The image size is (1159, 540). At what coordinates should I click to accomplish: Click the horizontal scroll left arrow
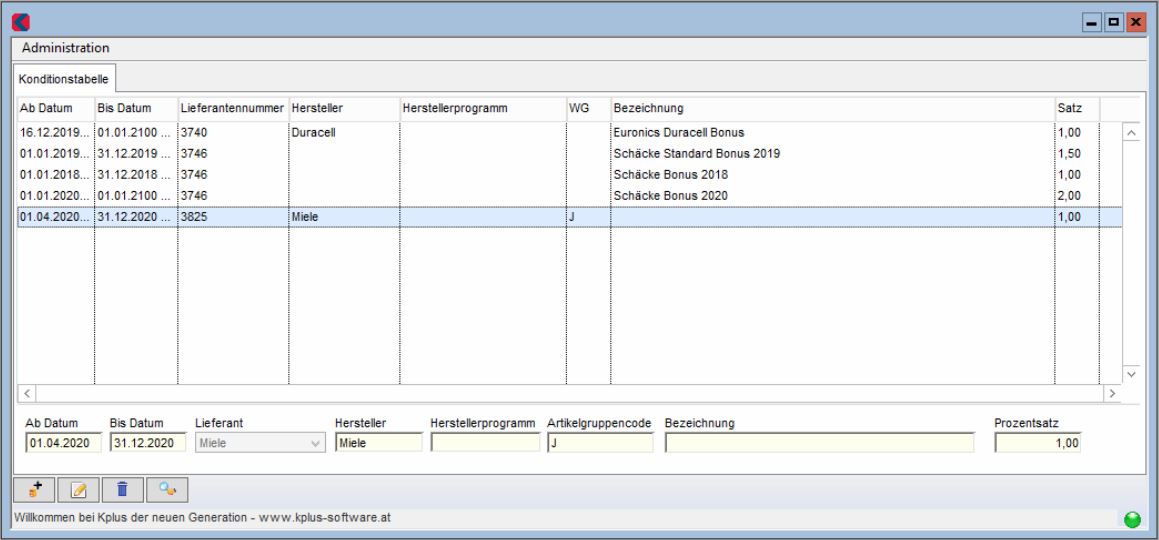coord(26,394)
